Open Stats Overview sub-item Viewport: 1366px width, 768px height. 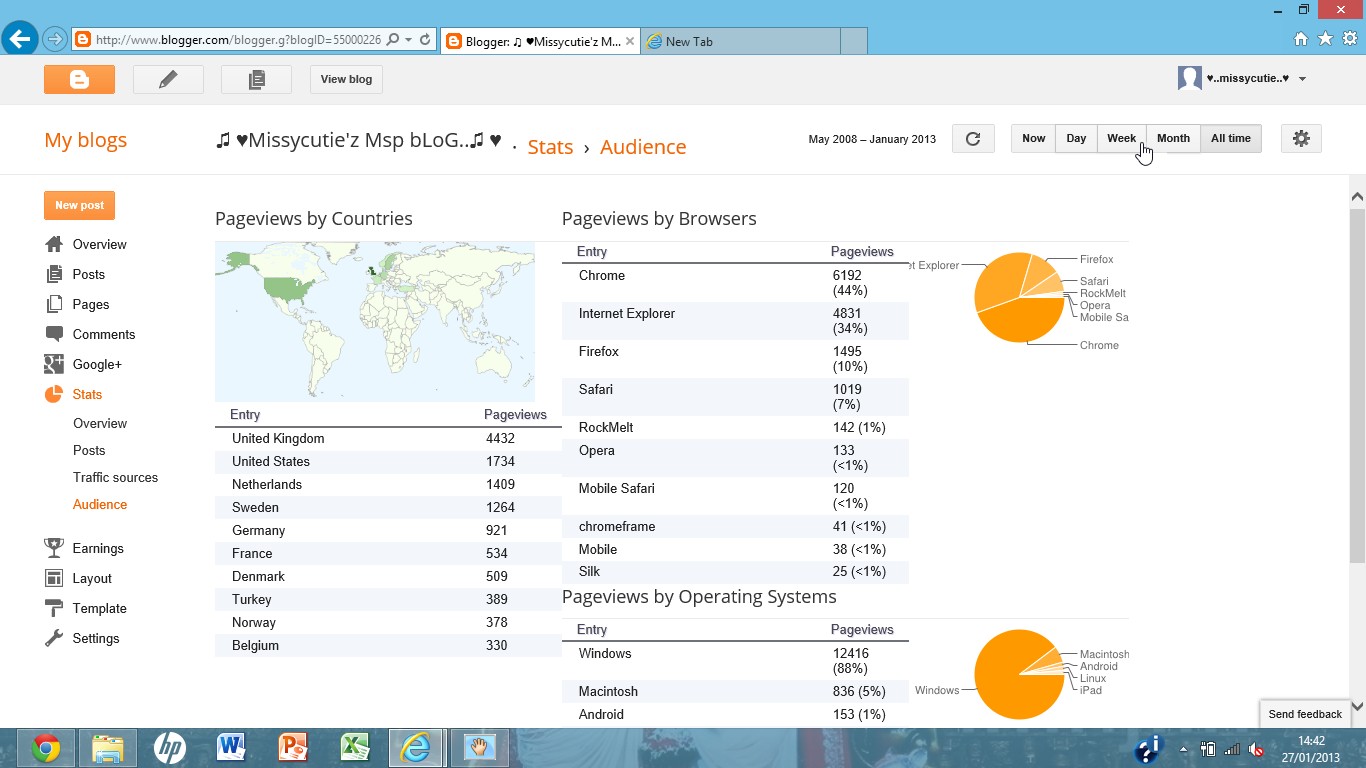click(100, 423)
